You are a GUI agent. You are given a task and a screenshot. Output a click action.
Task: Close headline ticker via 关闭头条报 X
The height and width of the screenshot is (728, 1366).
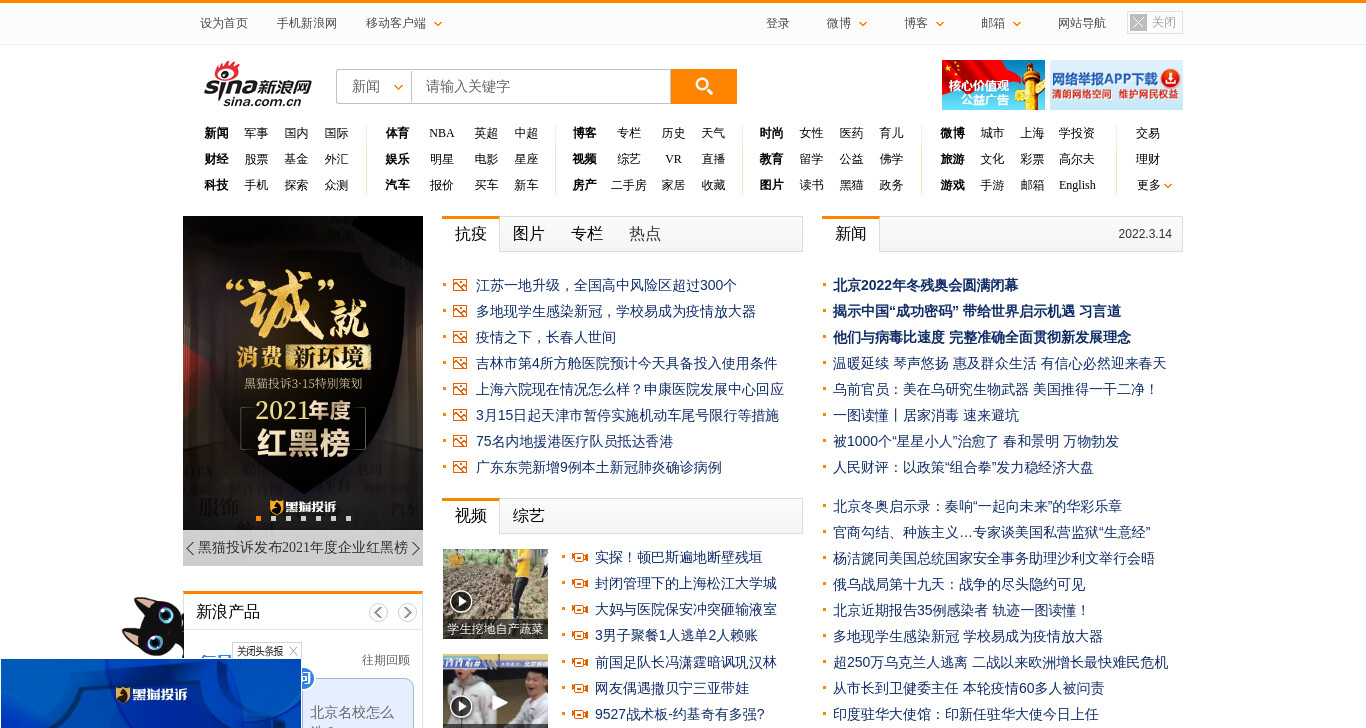[293, 651]
